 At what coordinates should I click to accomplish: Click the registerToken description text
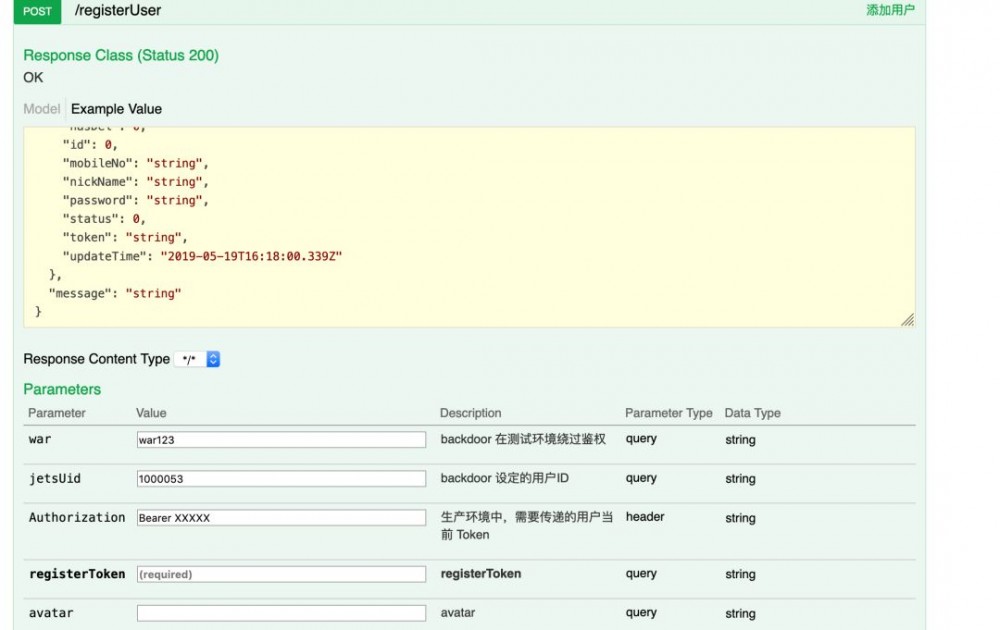481,573
